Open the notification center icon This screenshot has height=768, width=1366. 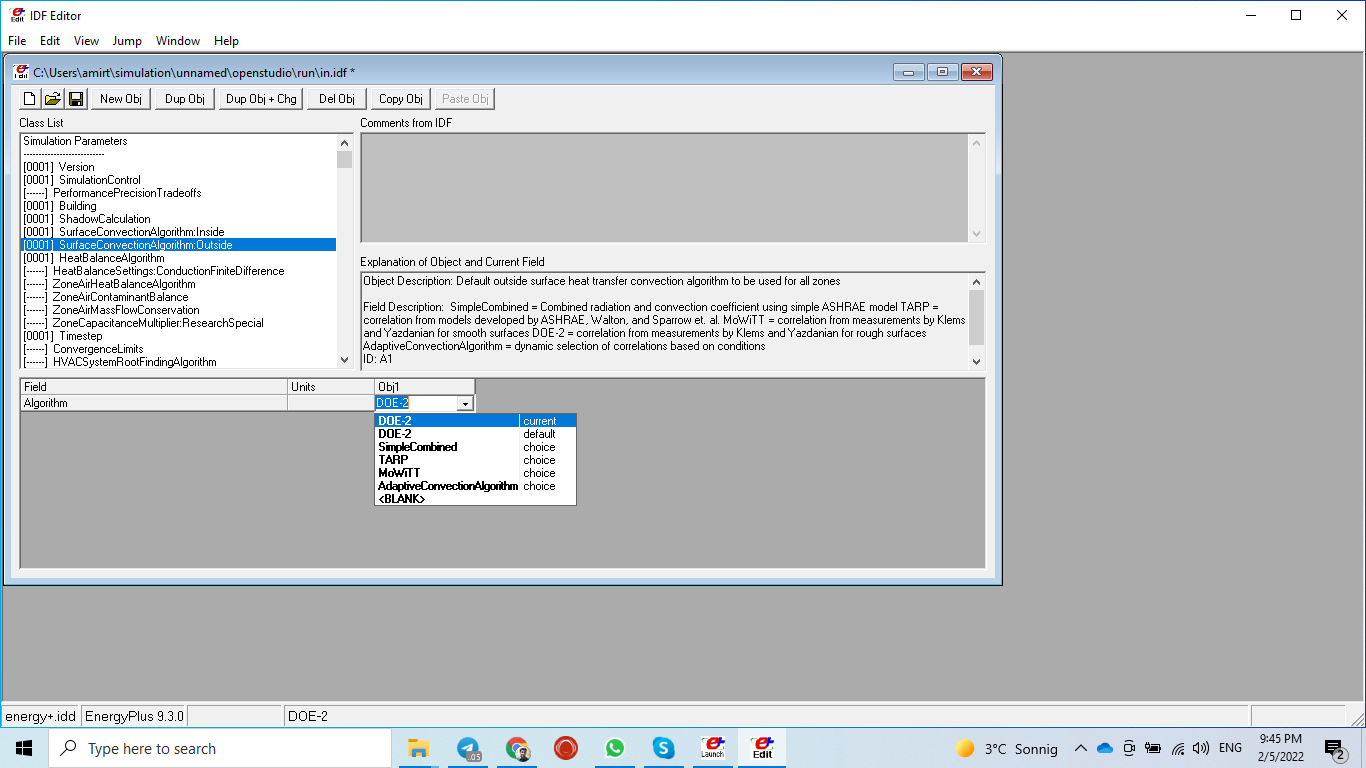(x=1334, y=748)
